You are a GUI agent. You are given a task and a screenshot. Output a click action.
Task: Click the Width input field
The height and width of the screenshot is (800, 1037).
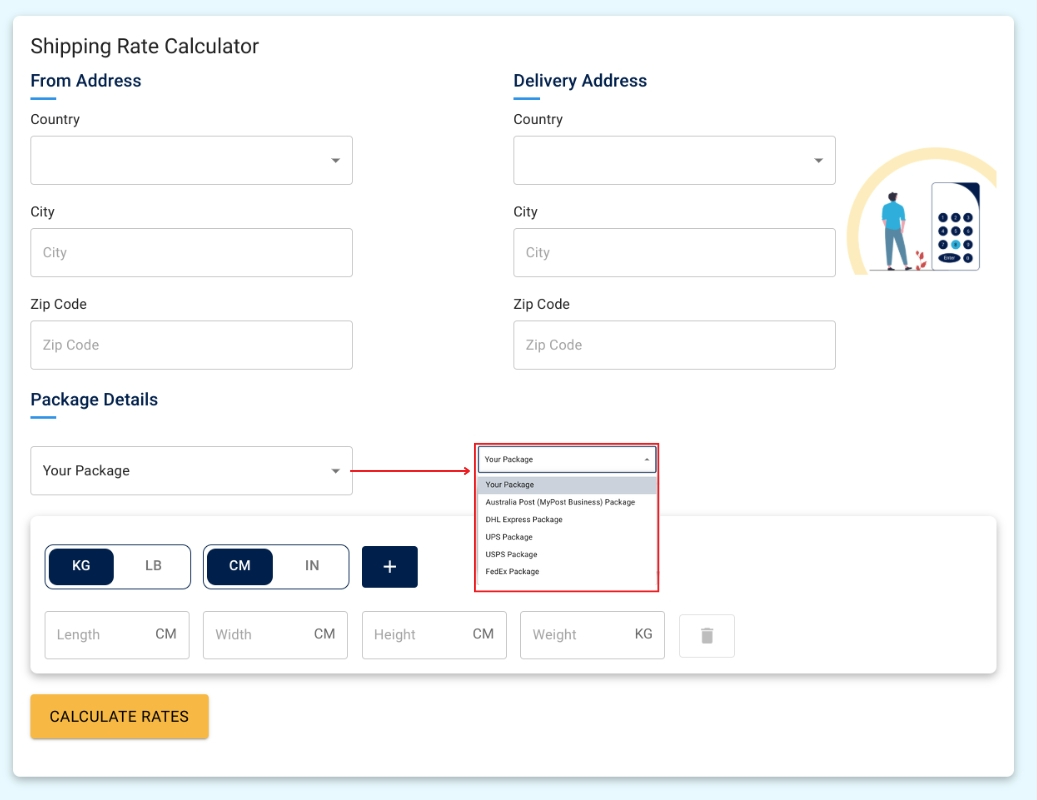click(275, 635)
